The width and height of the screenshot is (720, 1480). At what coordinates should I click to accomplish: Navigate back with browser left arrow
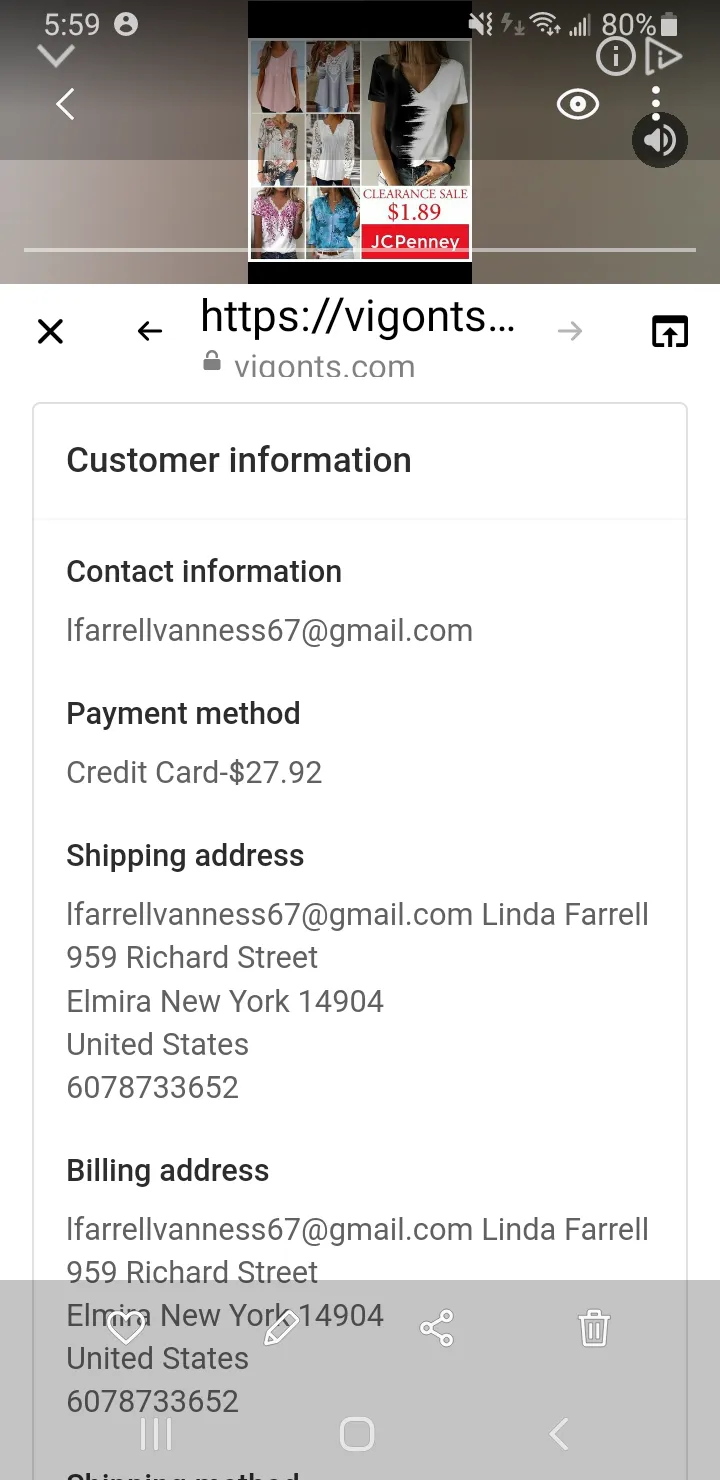click(150, 331)
